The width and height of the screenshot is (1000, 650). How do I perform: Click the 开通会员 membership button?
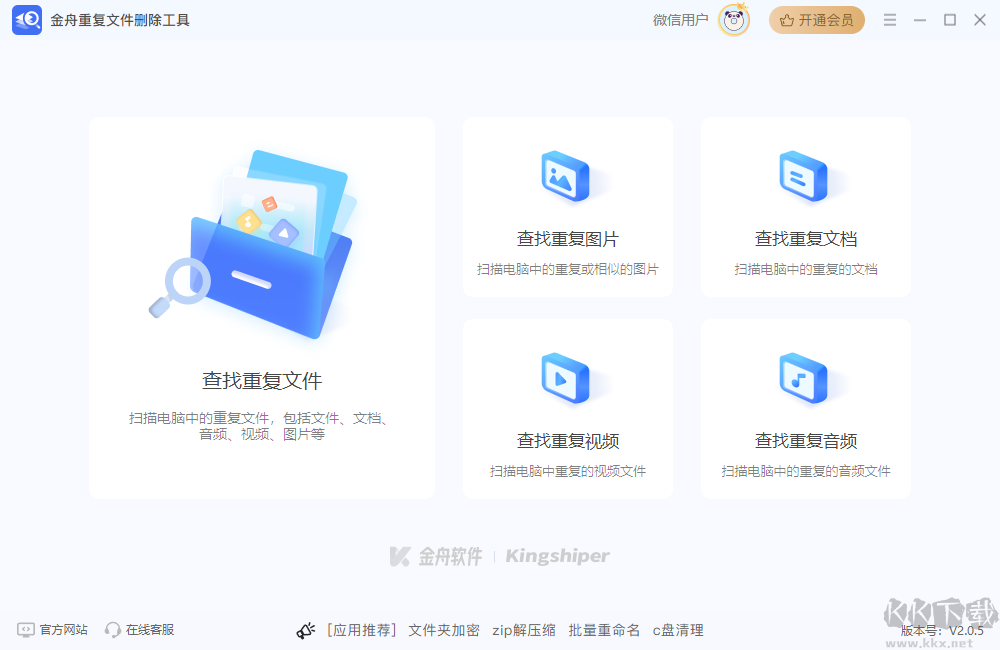[x=817, y=20]
